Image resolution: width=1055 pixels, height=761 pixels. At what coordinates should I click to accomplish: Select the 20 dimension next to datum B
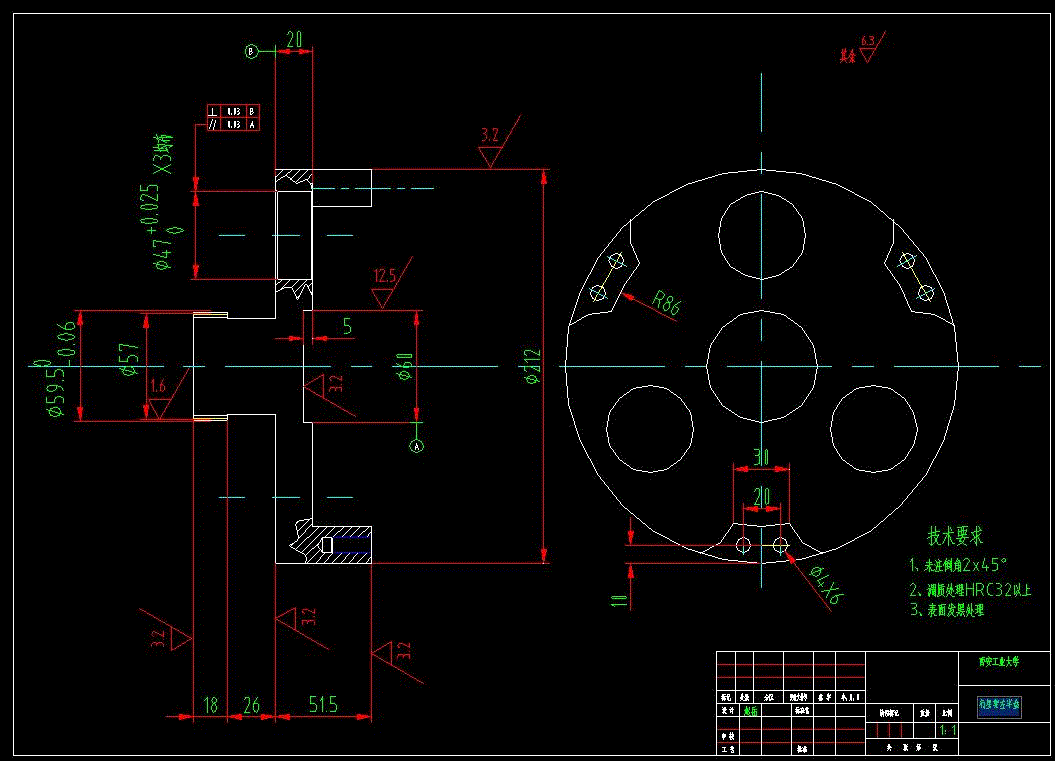[294, 40]
